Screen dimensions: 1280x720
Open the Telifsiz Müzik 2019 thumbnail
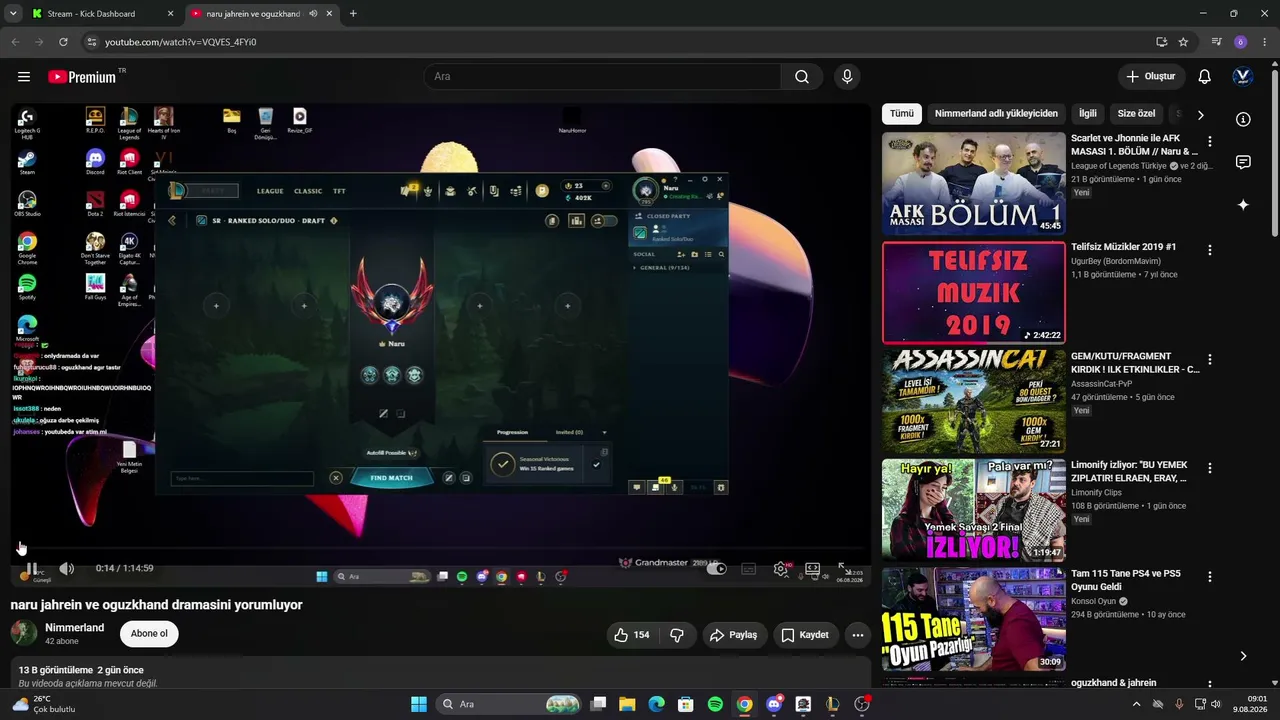pyautogui.click(x=974, y=293)
